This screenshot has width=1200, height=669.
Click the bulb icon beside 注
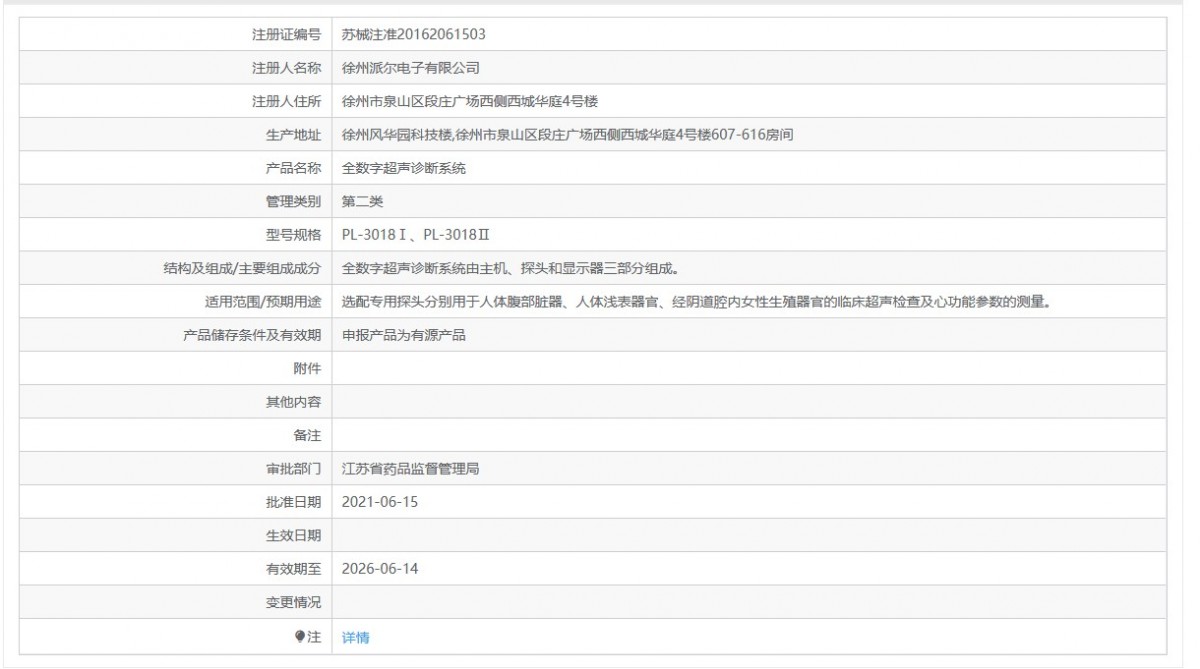[301, 636]
